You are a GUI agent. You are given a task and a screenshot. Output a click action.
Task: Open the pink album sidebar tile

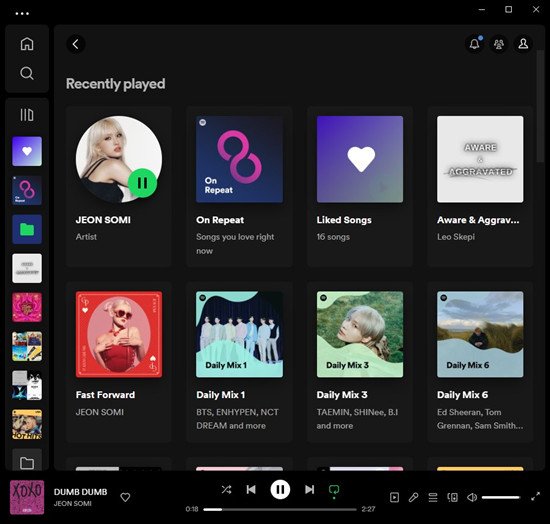point(27,307)
